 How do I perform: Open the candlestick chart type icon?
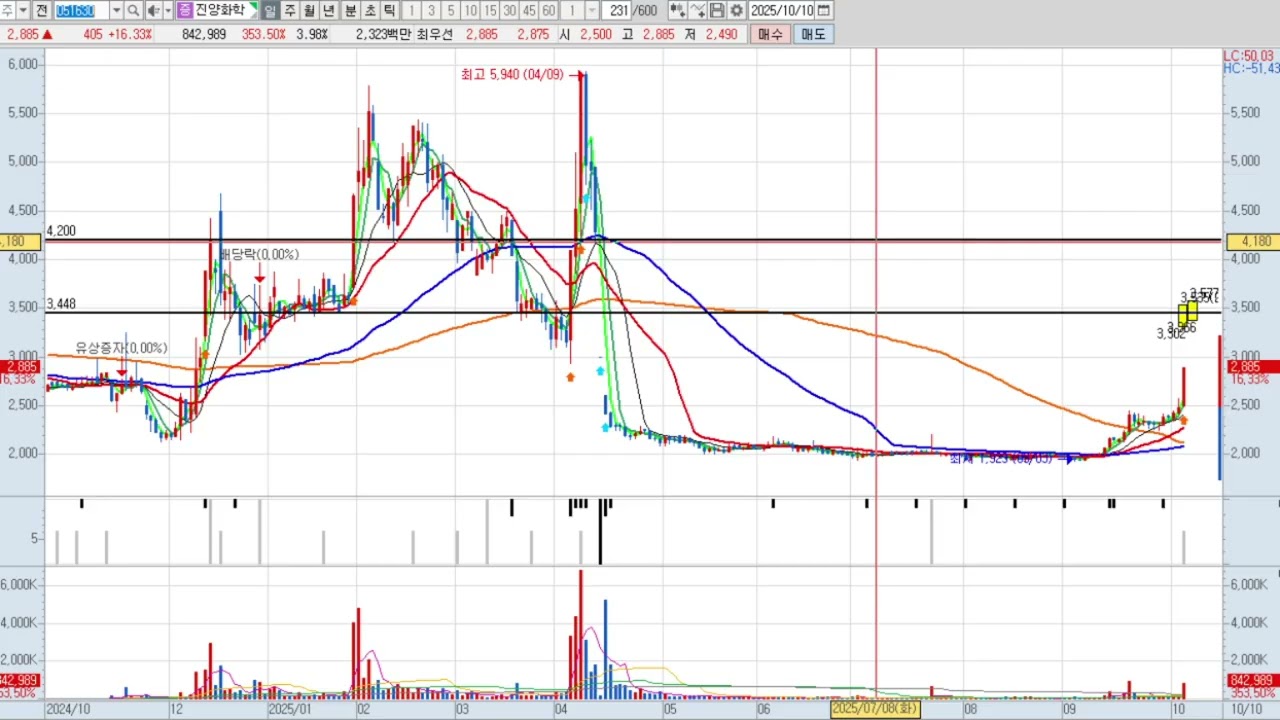[677, 10]
